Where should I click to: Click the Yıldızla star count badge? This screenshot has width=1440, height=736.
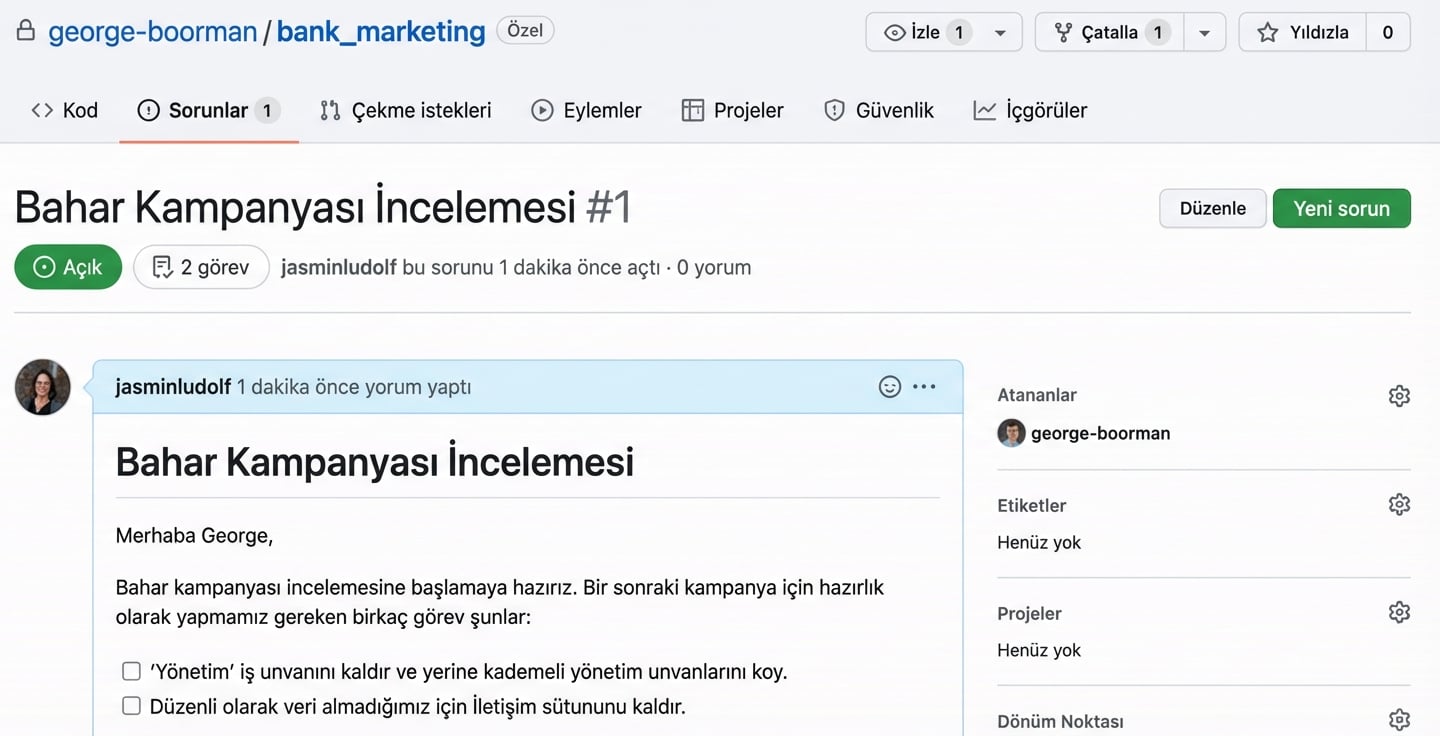1387,31
